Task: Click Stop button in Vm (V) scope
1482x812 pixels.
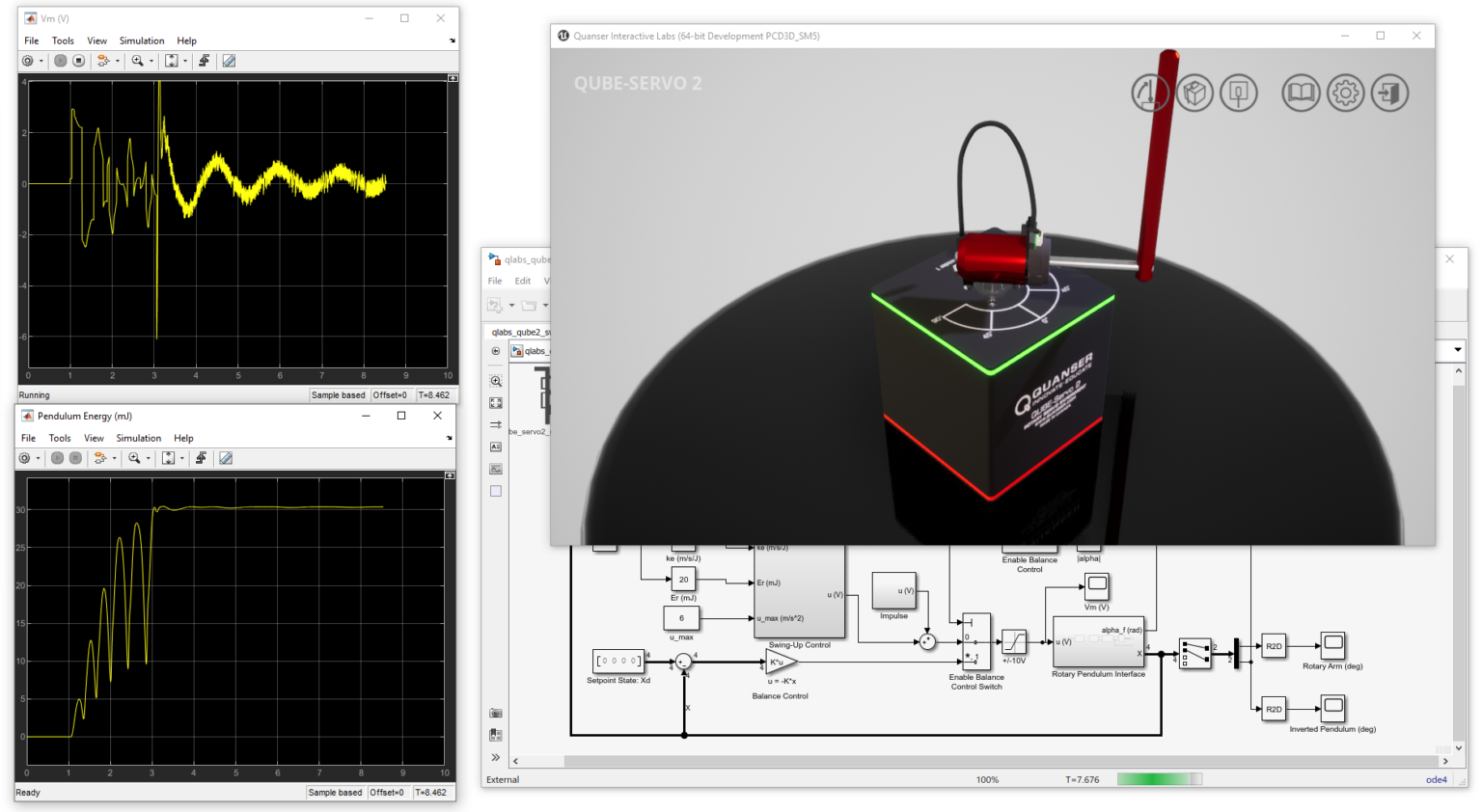Action: pyautogui.click(x=79, y=61)
